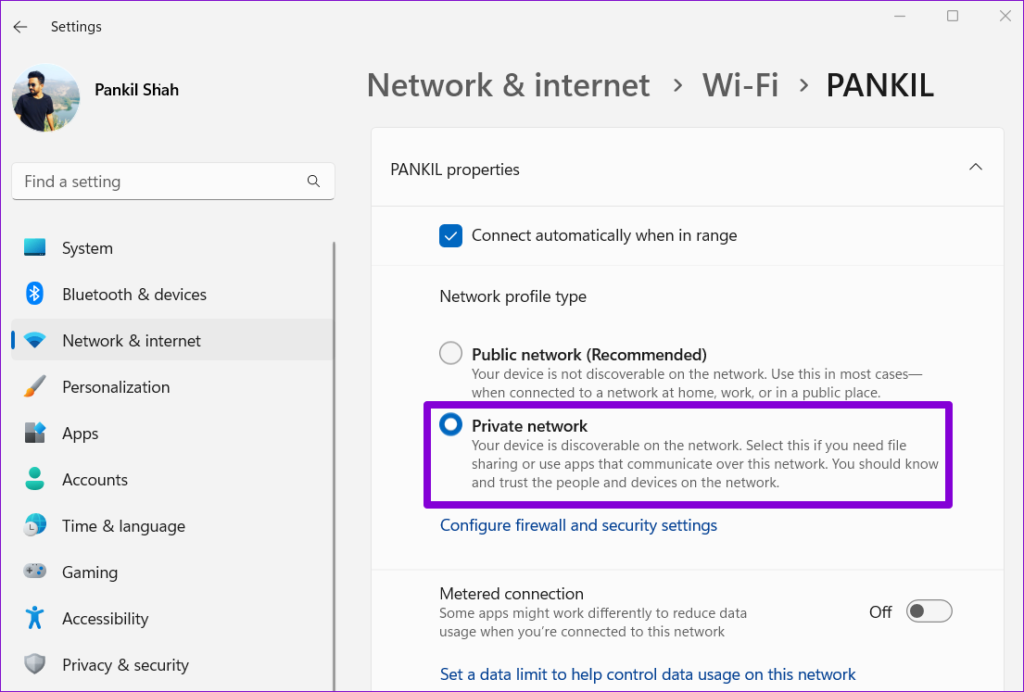Click the Accounts person icon
Viewport: 1024px width, 692px height.
pos(35,480)
